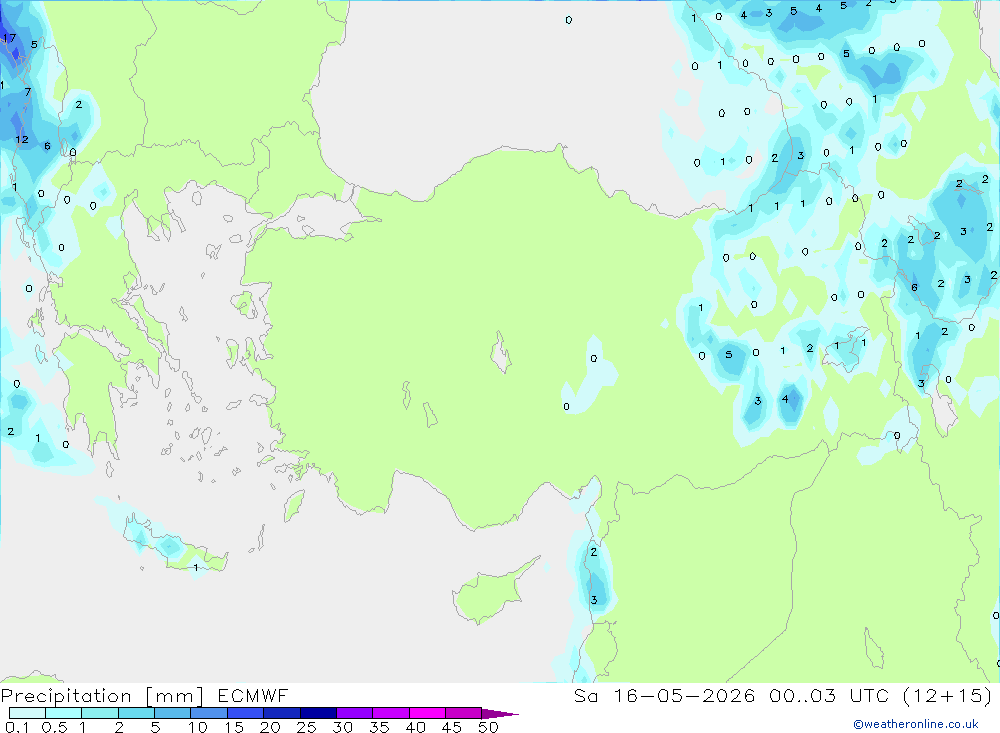Click the '3' value on the Levant coast
Screen dimensions: 1000x733
(594, 600)
